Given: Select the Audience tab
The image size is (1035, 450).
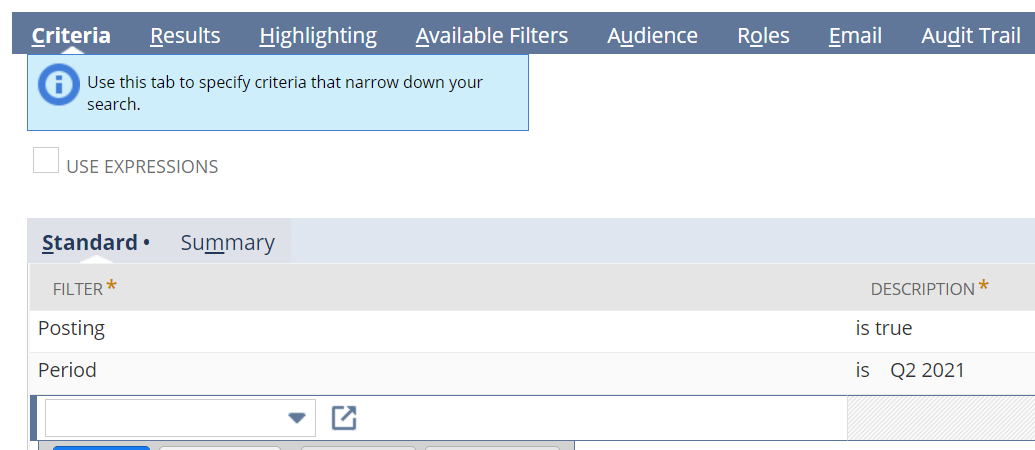Looking at the screenshot, I should coord(652,36).
